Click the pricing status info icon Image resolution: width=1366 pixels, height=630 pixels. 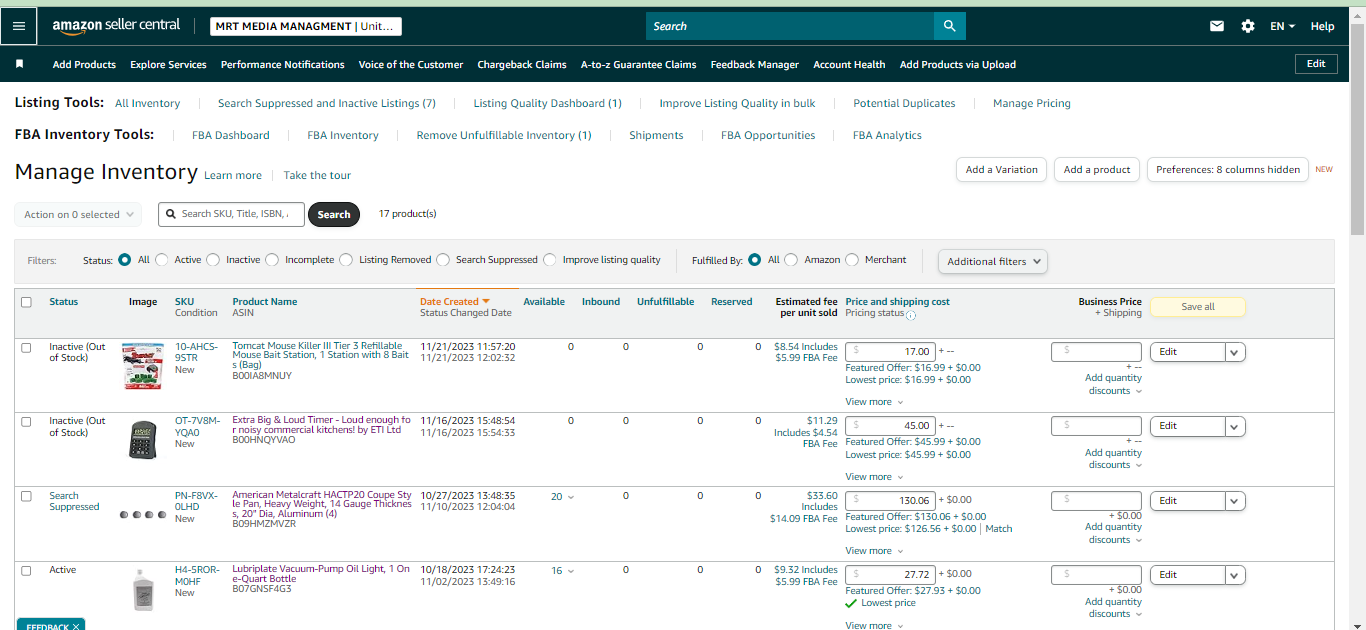911,314
